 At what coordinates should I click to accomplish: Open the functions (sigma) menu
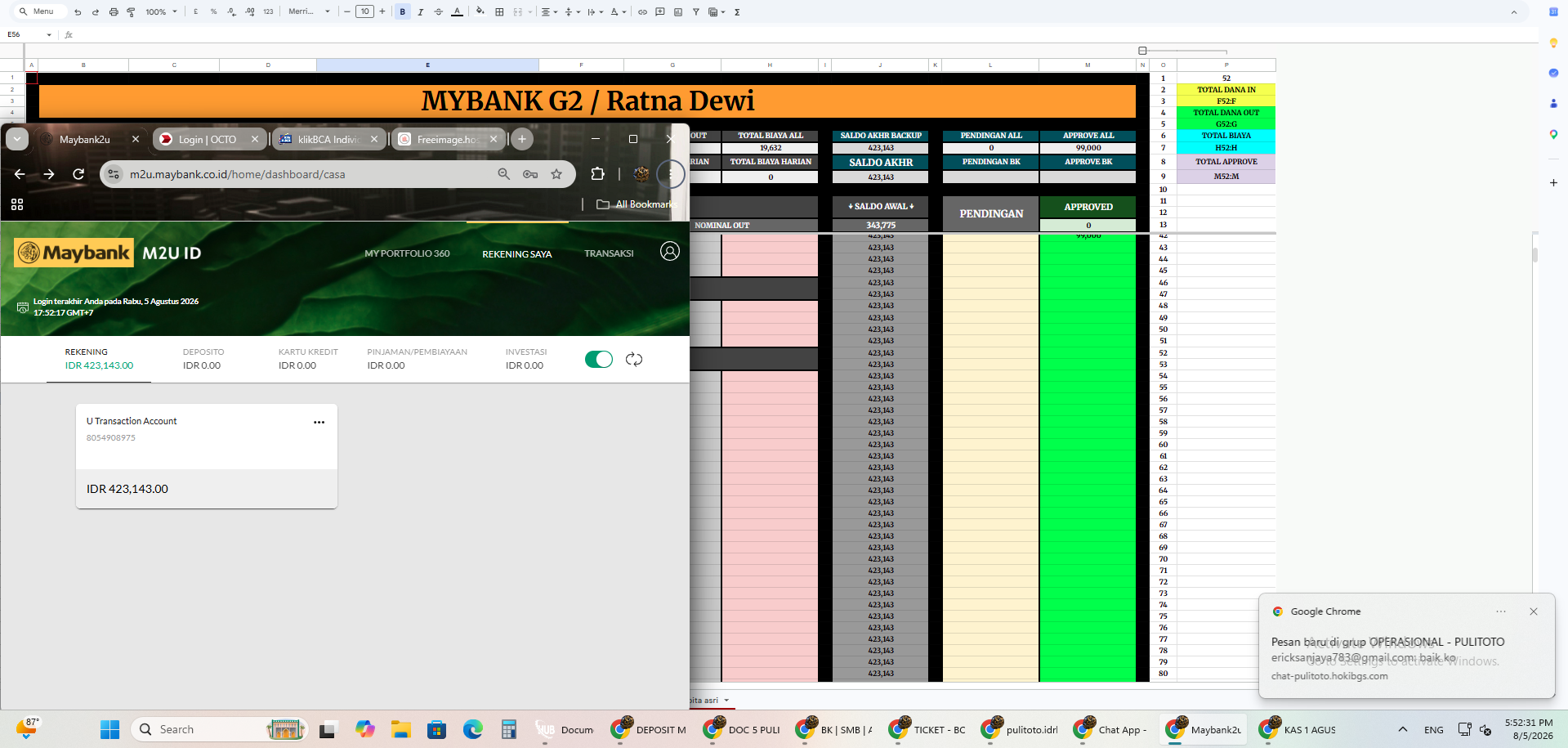pyautogui.click(x=737, y=12)
